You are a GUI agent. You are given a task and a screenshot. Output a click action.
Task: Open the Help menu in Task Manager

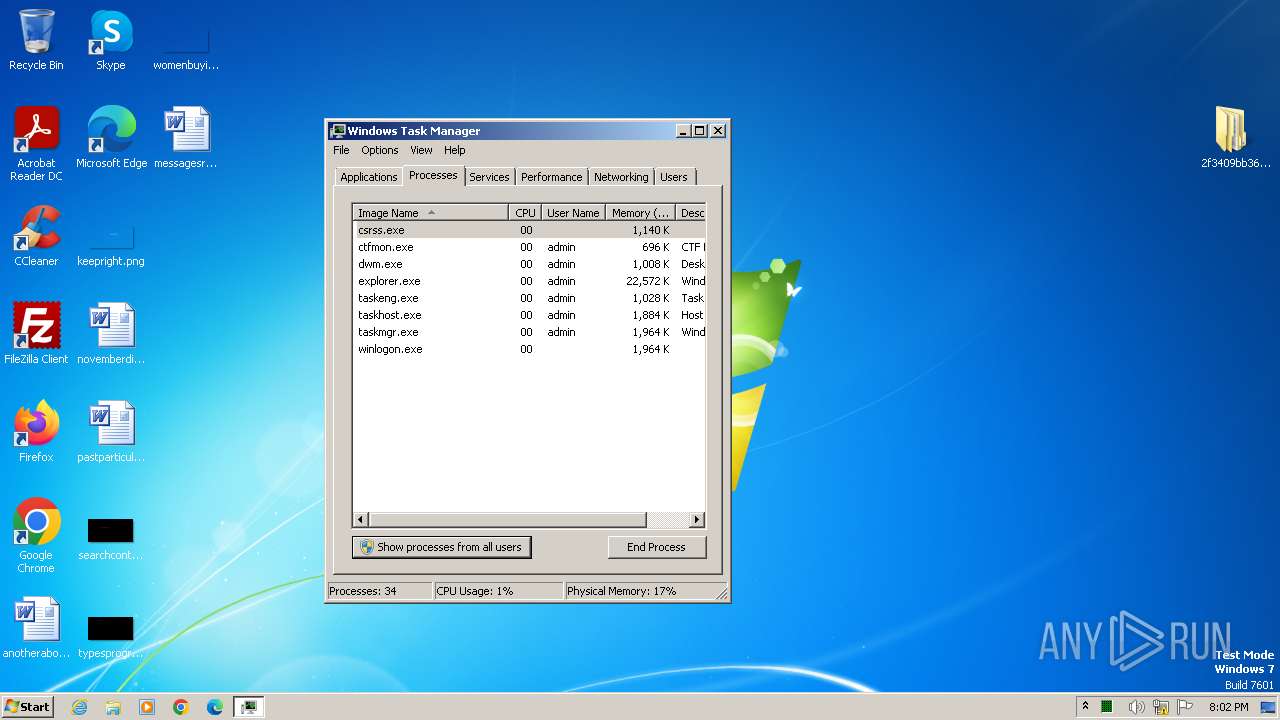(x=455, y=150)
